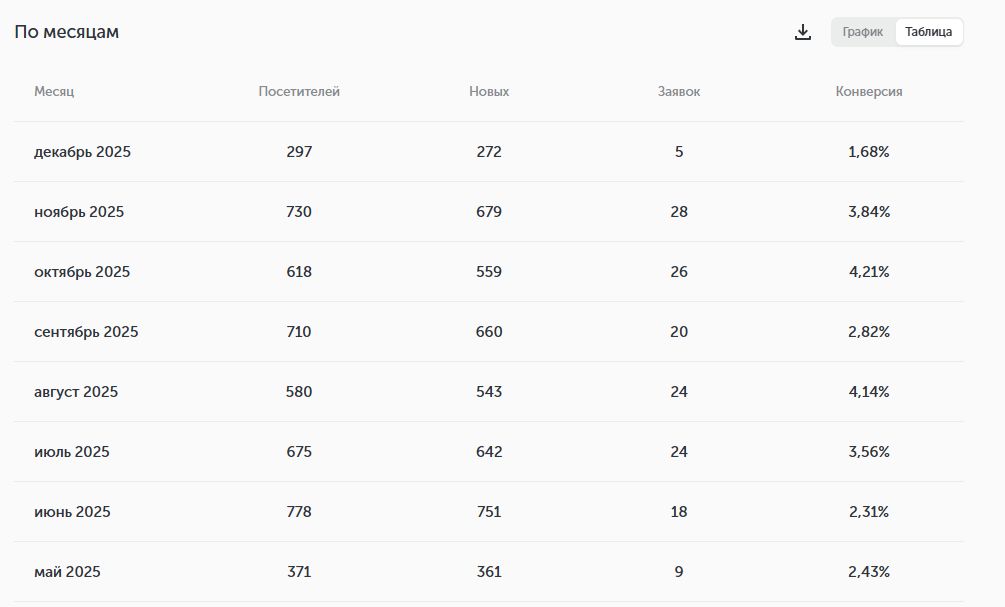Click the 4,21% conversion value for October
1005x607 pixels.
click(x=869, y=272)
